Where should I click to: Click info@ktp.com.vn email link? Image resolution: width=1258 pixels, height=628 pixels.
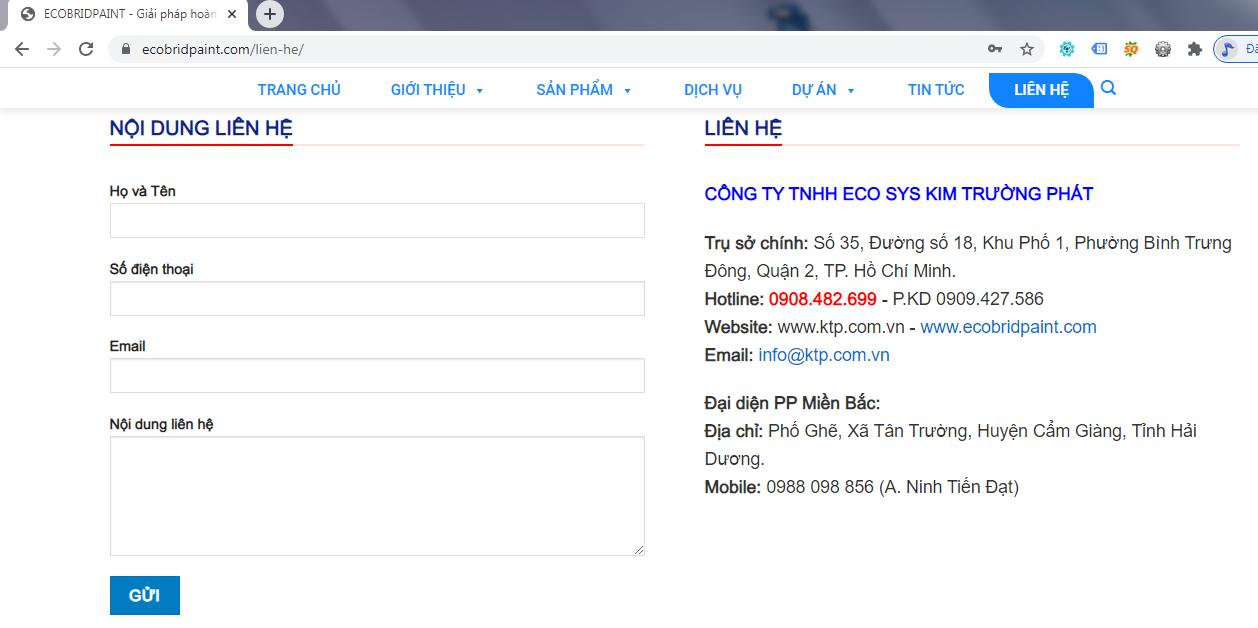coord(824,355)
